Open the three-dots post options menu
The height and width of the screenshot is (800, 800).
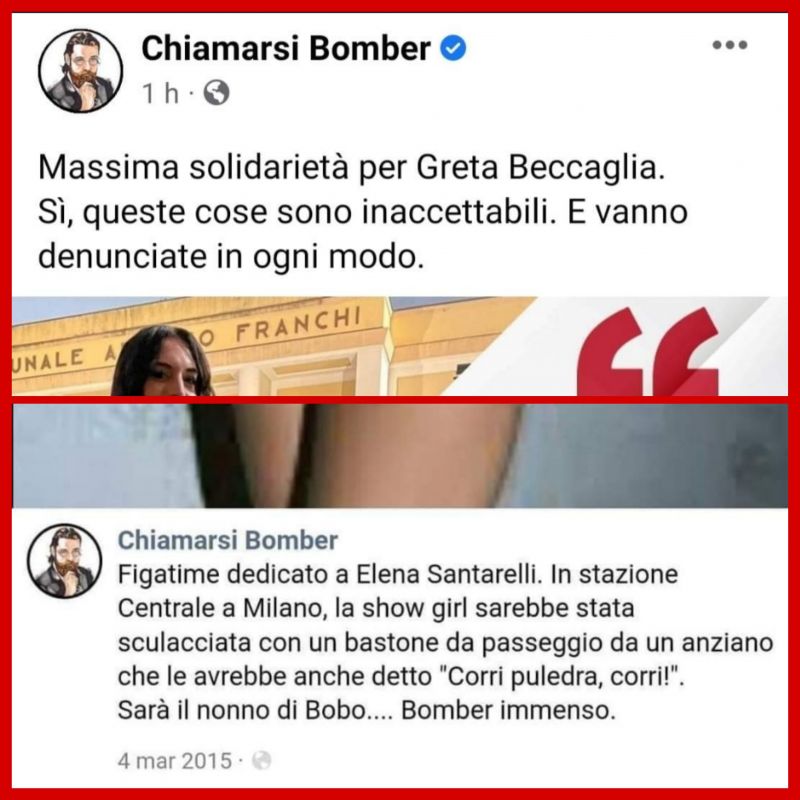tap(730, 45)
